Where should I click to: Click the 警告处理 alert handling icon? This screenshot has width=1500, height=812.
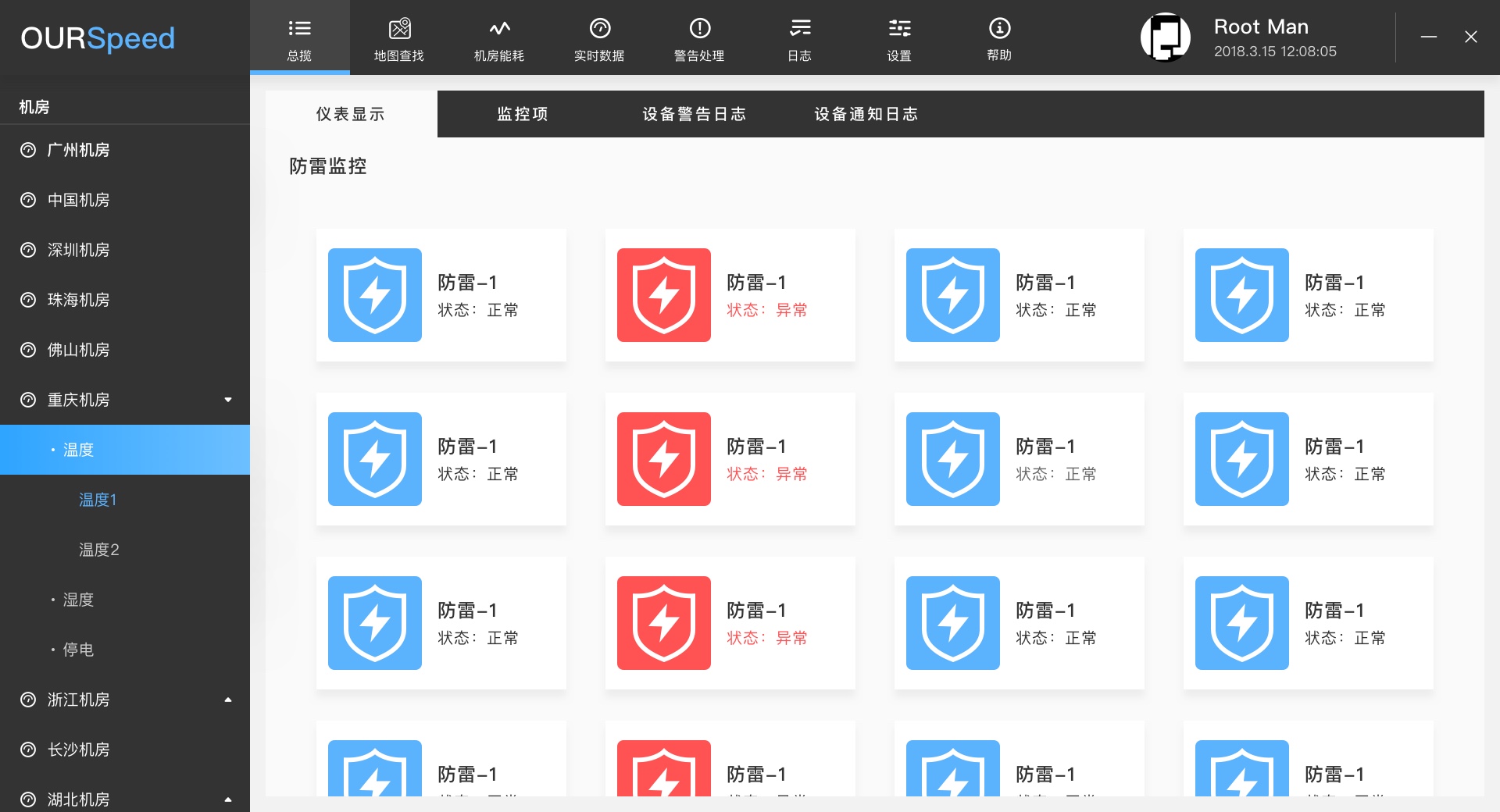(699, 37)
